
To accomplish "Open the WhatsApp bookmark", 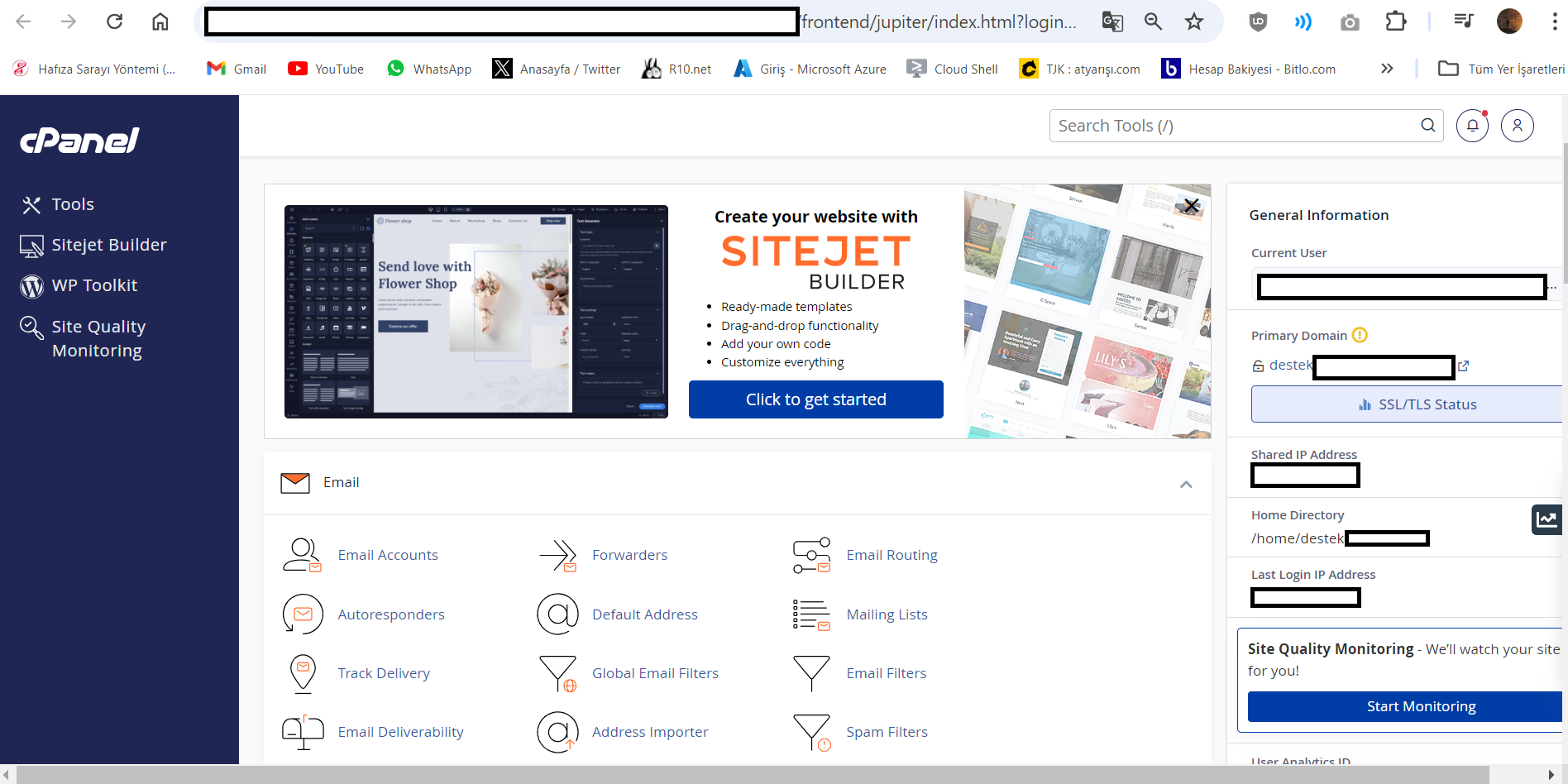I will click(x=429, y=69).
